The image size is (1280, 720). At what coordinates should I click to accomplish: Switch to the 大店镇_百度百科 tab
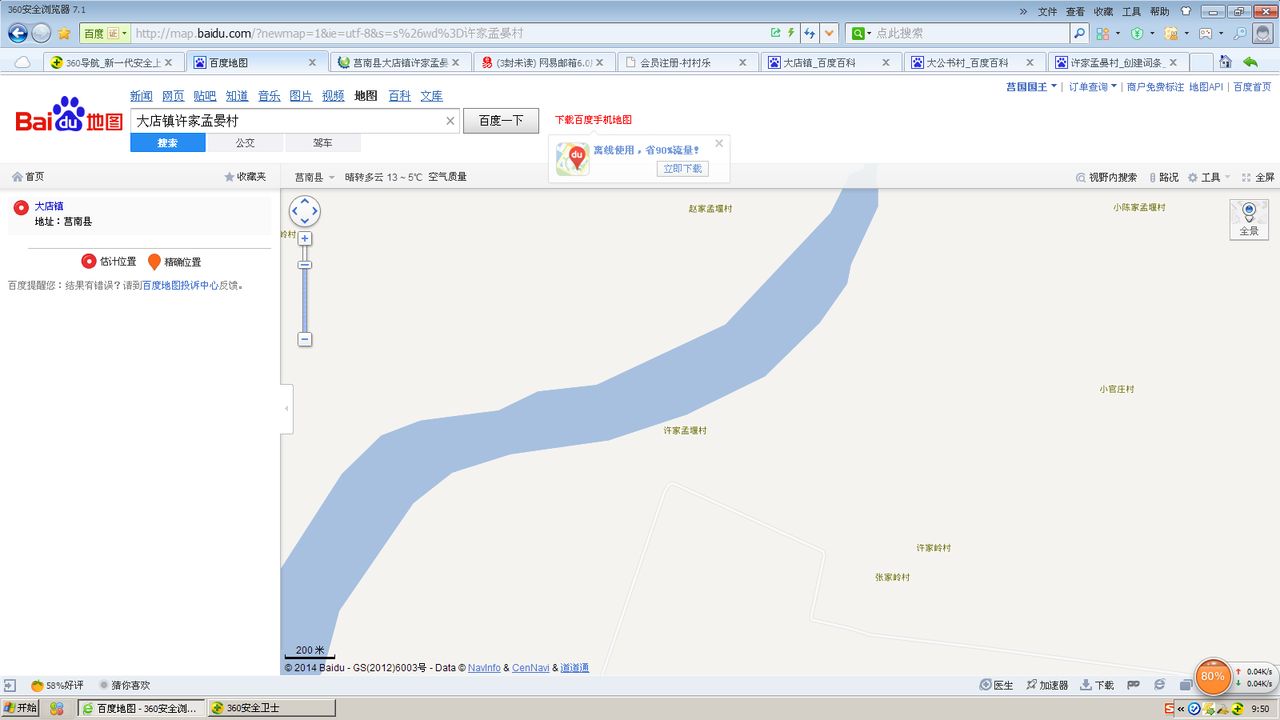coord(830,62)
